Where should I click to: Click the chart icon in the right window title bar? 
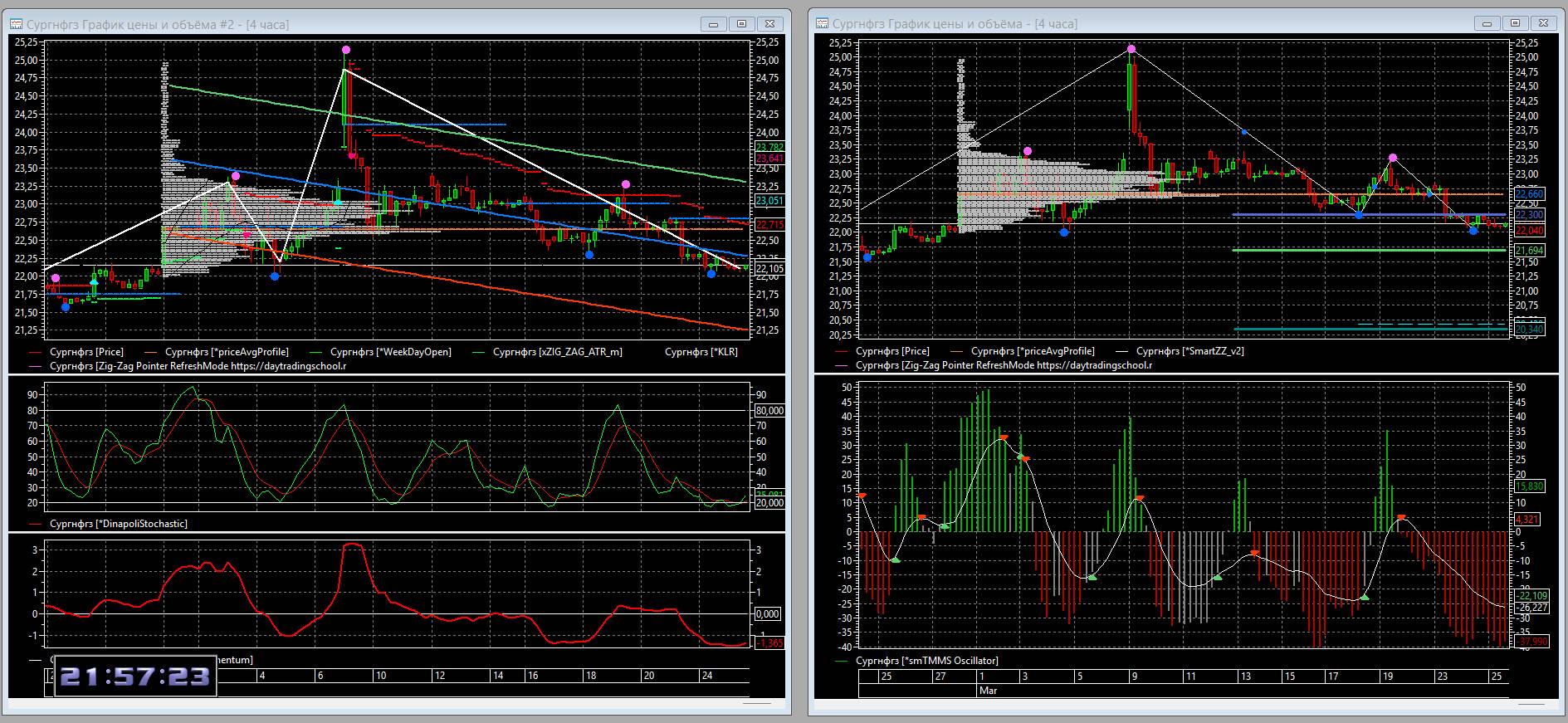pos(822,24)
